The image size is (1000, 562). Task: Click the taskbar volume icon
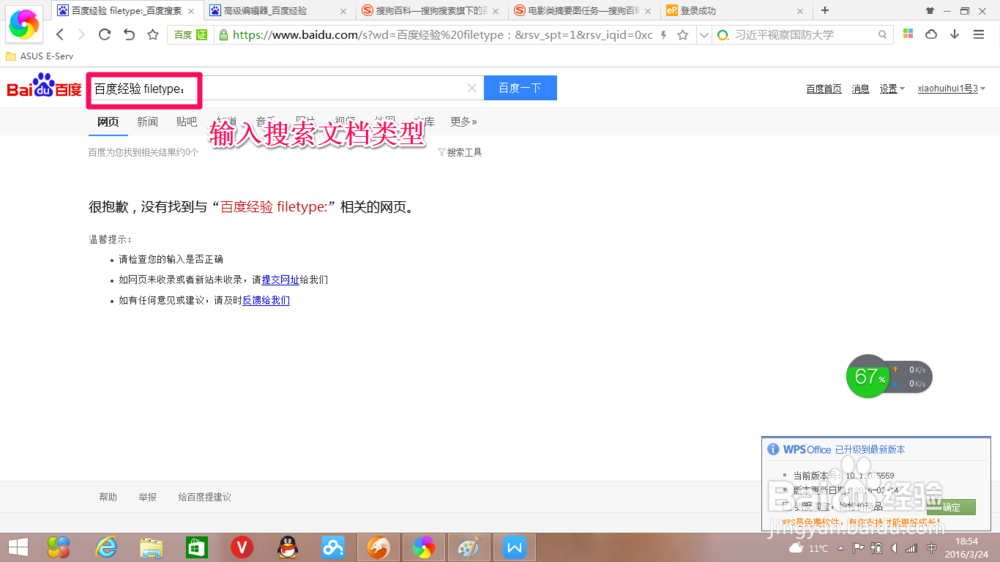point(894,548)
